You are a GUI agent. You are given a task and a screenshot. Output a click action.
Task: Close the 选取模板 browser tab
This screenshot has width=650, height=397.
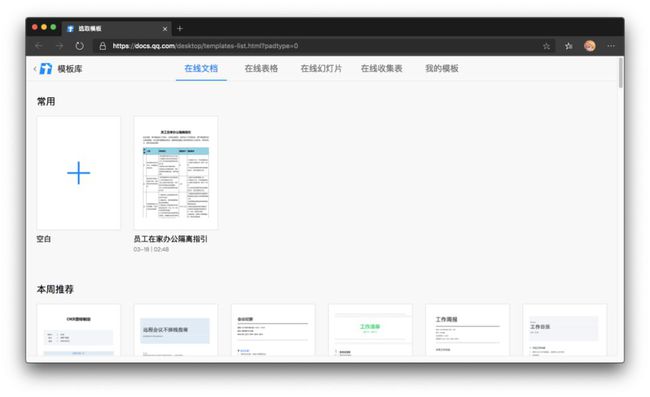[x=165, y=29]
